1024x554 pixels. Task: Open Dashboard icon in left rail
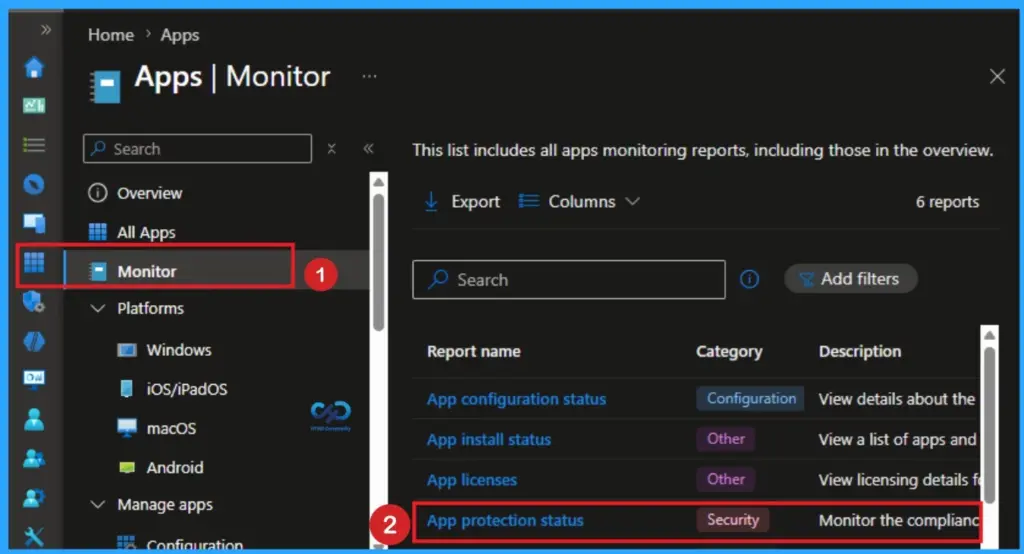pyautogui.click(x=34, y=105)
